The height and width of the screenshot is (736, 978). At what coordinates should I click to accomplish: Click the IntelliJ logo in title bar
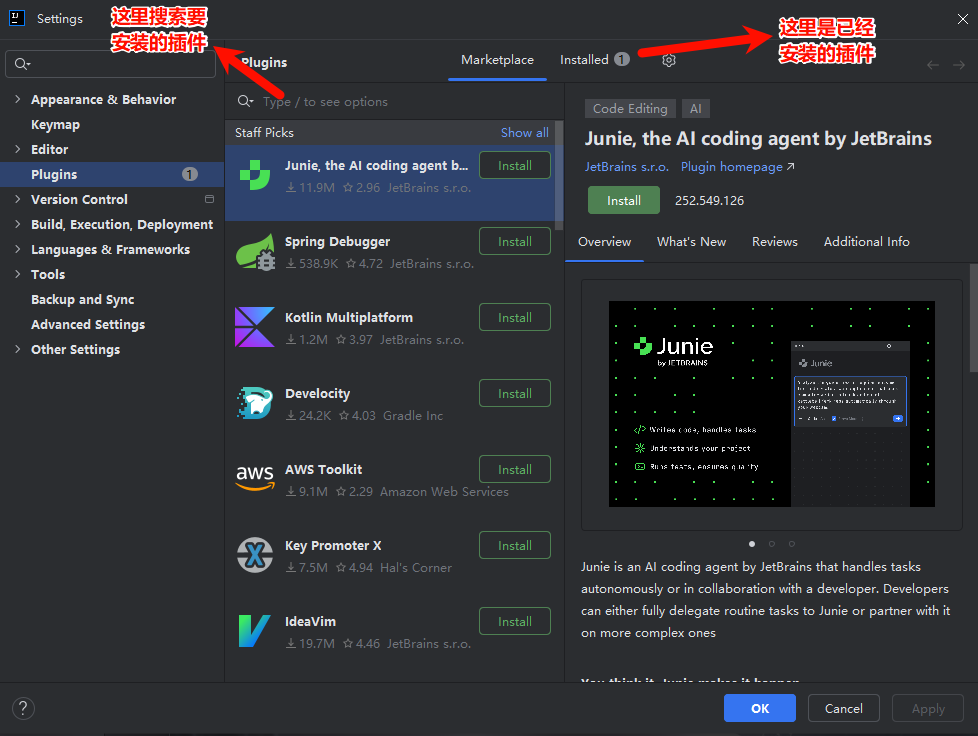click(x=17, y=18)
